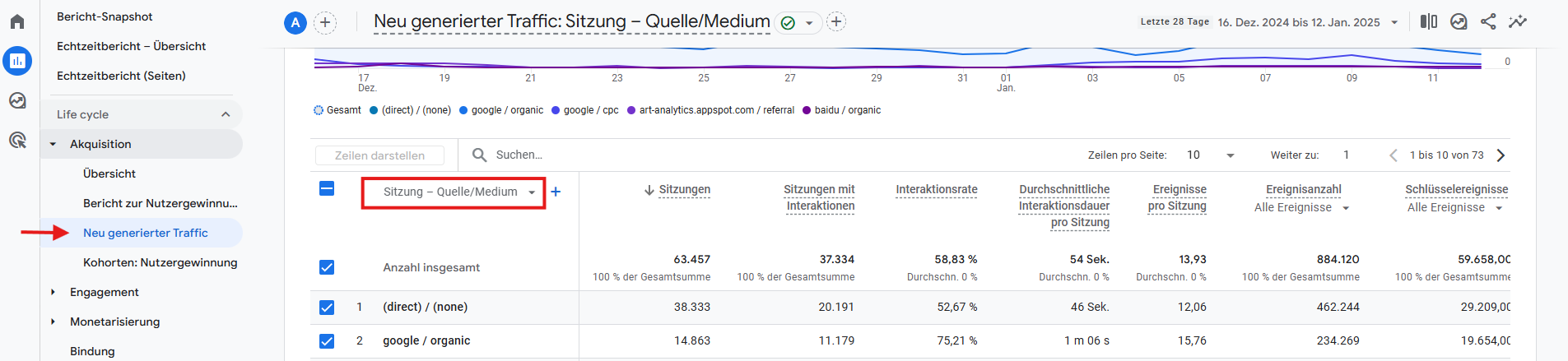Uncheck the google / organic row checkbox
This screenshot has height=361, width=1568.
pos(327,340)
